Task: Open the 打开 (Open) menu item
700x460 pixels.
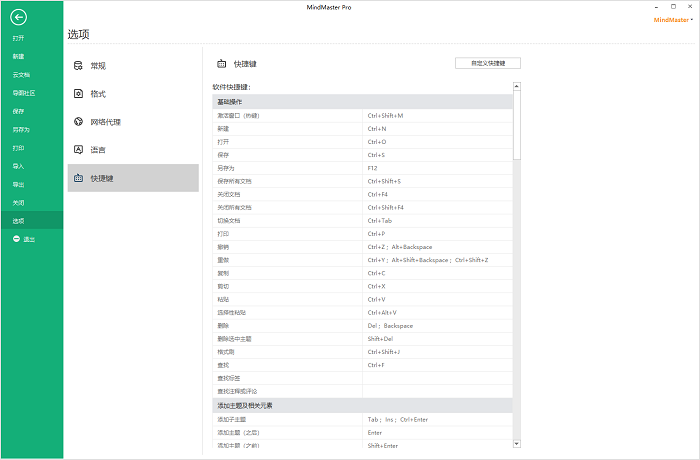Action: point(18,38)
